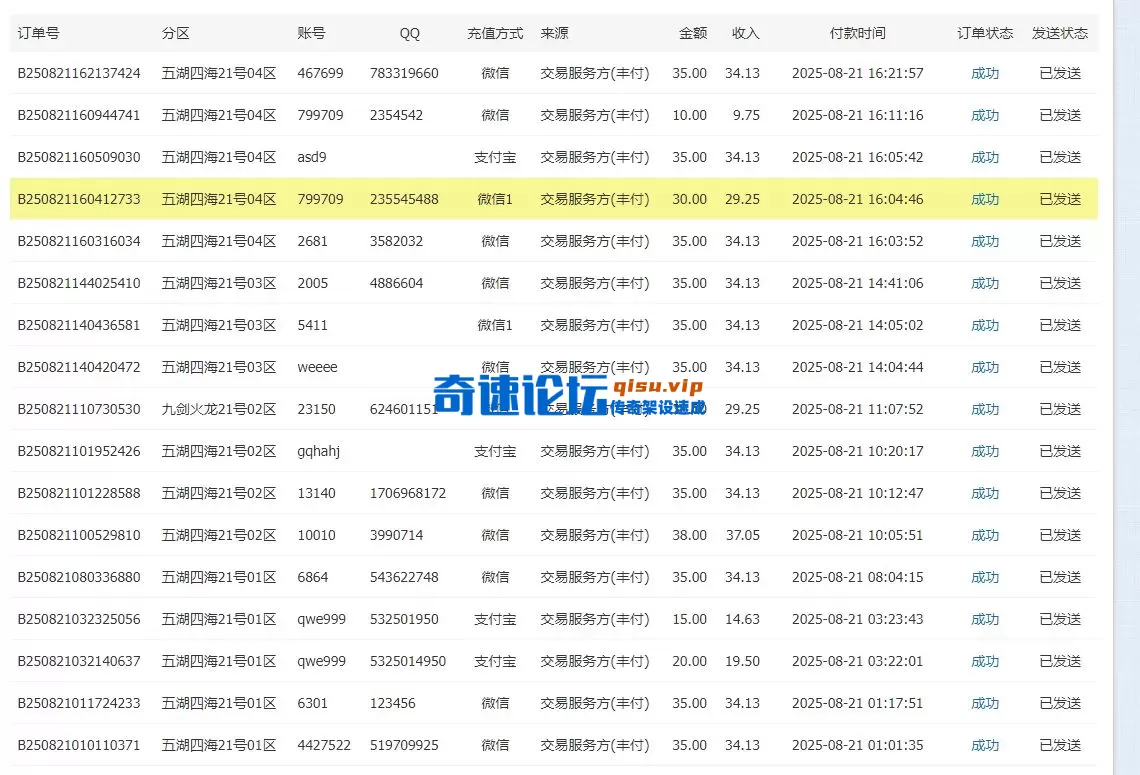Viewport: 1140px width, 775px height.
Task: Click 成功 link for order B250821162137424
Action: [x=984, y=73]
